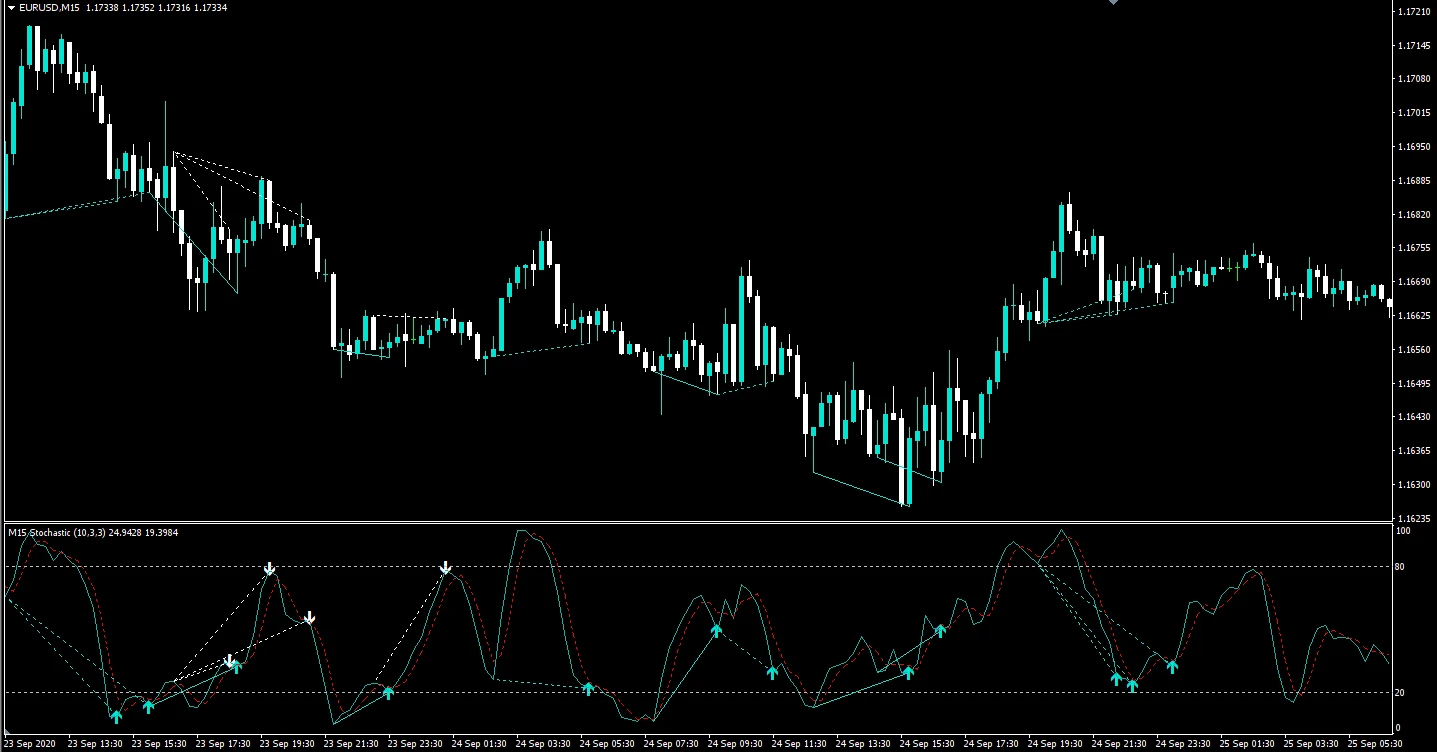
Task: Click the lowest white candle near 1.16300
Action: pos(906,488)
